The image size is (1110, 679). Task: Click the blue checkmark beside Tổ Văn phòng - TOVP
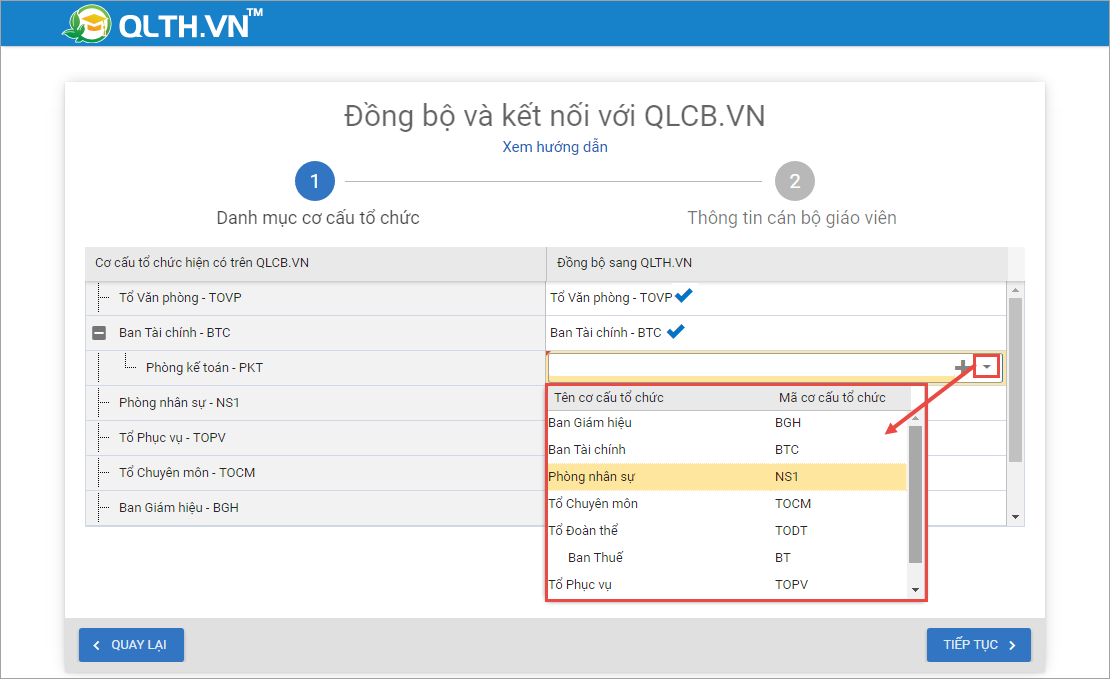point(684,295)
